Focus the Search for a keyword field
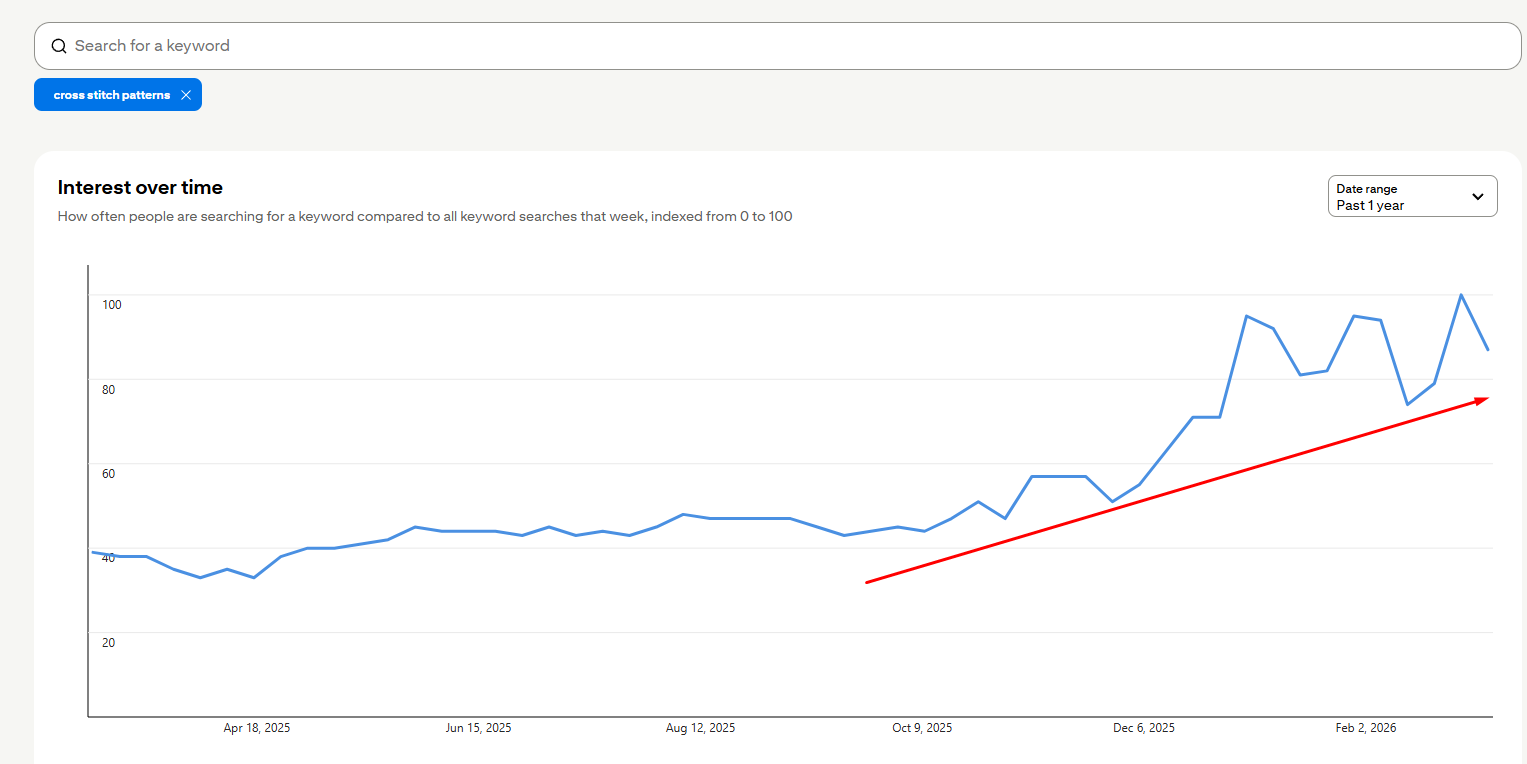 [x=777, y=46]
